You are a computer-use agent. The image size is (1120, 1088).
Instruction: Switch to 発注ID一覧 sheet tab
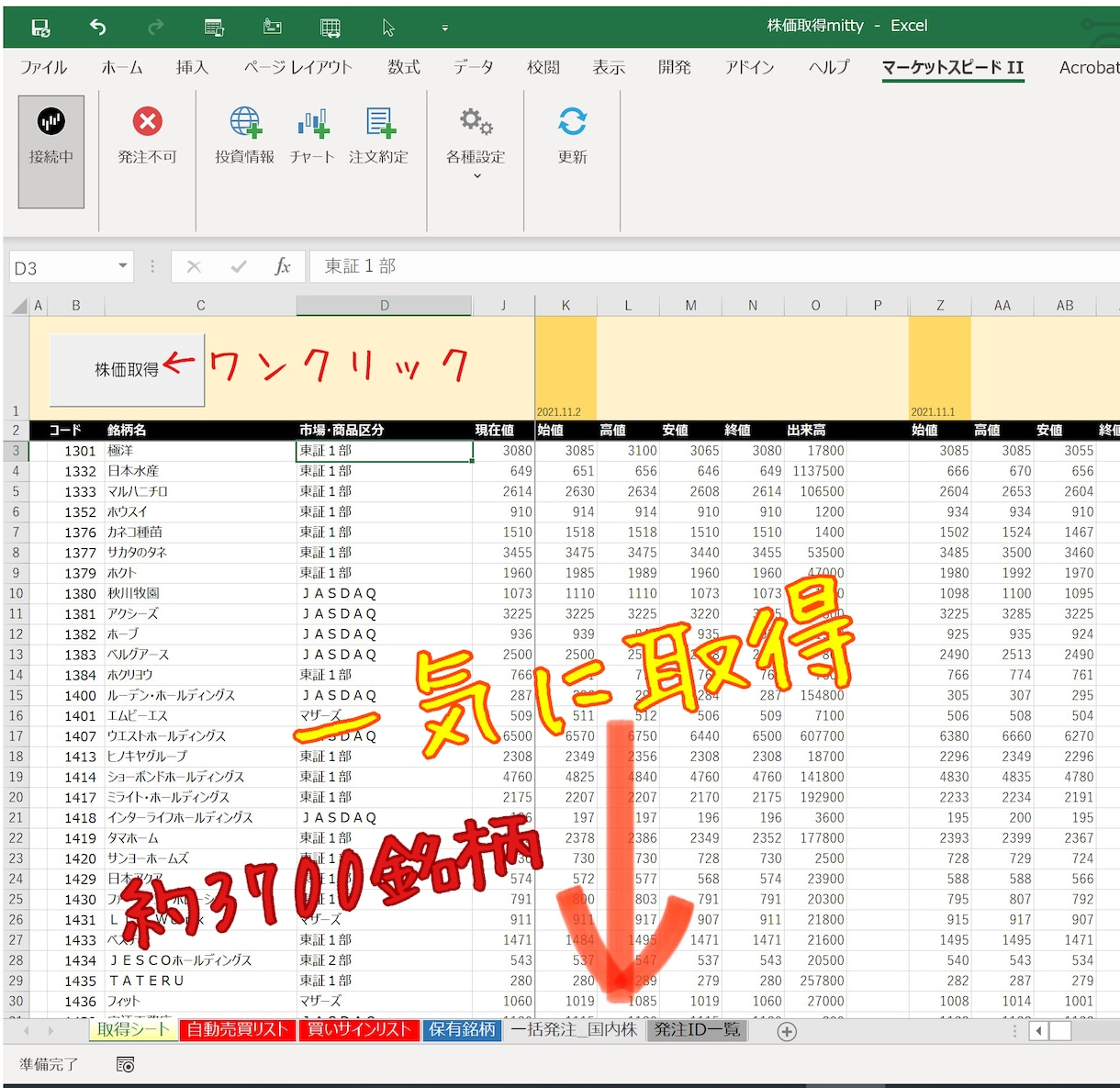[x=697, y=1030]
